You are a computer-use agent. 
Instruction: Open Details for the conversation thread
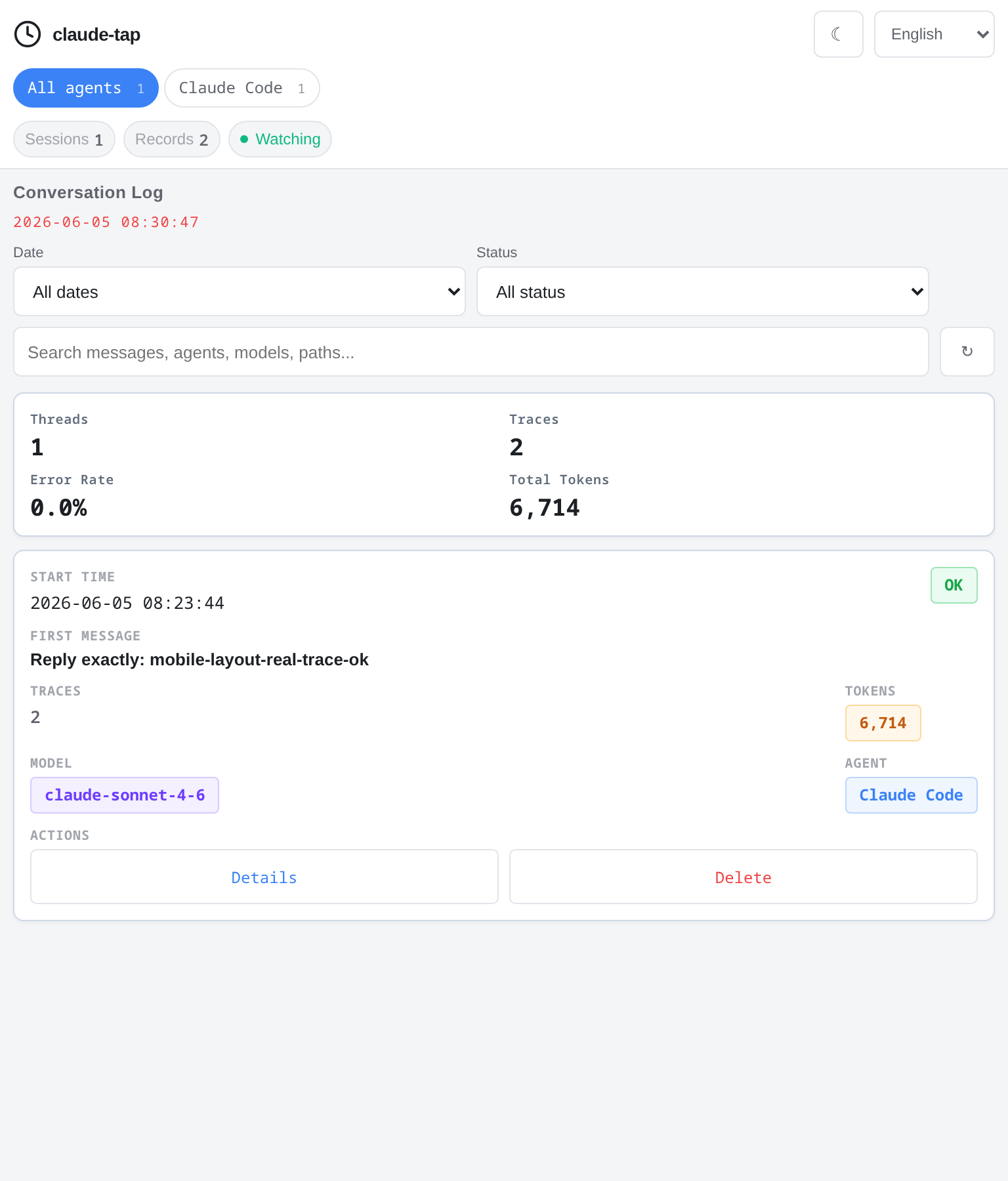tap(264, 877)
